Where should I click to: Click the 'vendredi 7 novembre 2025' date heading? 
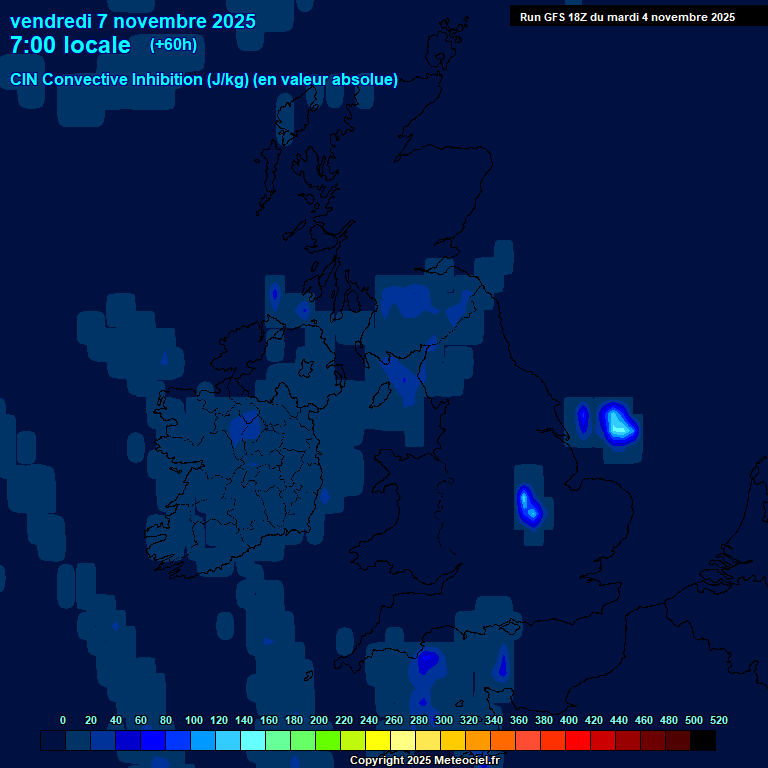[132, 21]
